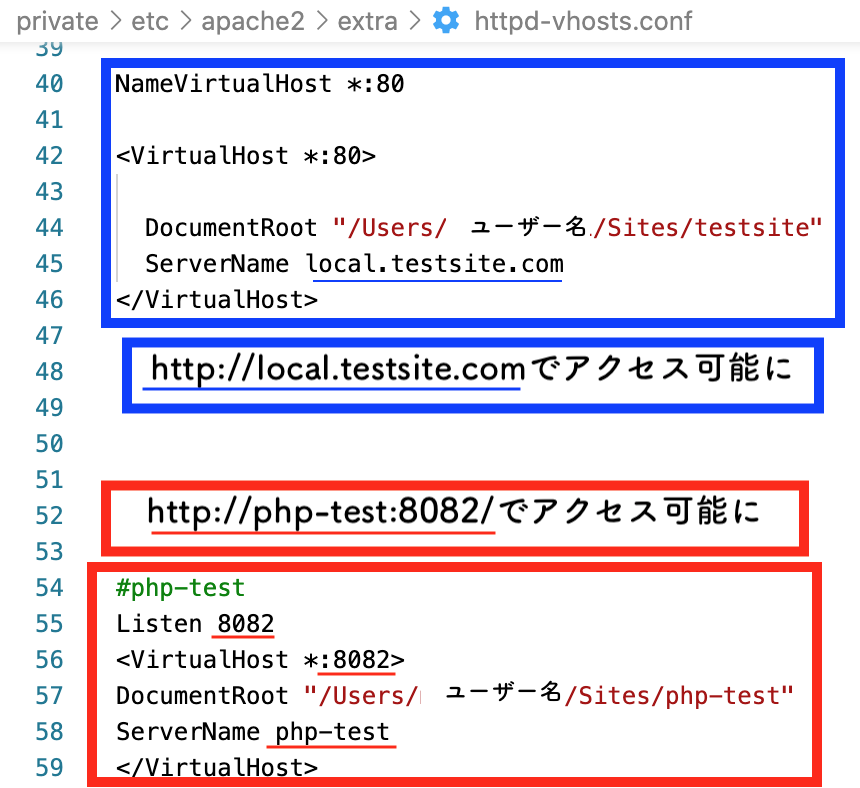860x788 pixels.
Task: Click the '#php-test' comment line
Action: click(180, 588)
